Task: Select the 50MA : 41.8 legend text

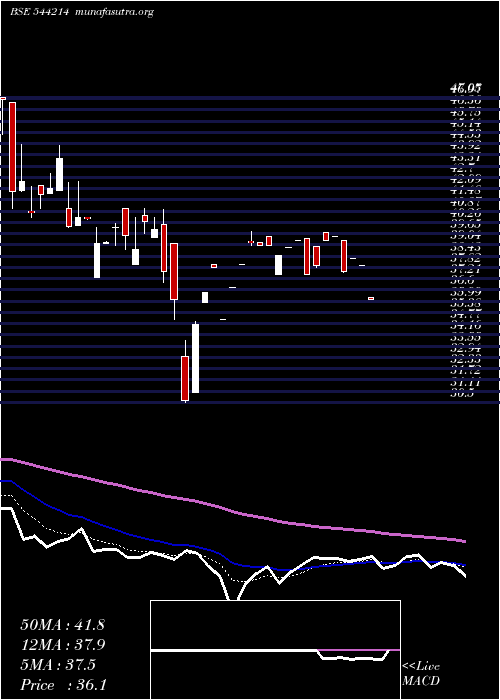Action: coord(62,625)
